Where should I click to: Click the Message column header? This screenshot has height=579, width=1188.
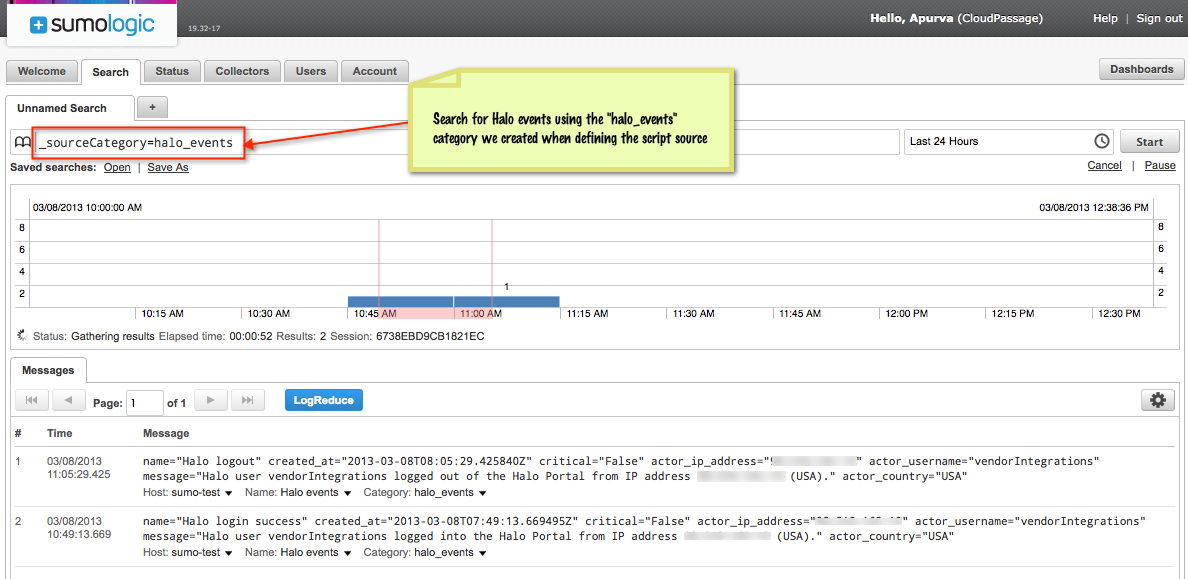click(x=166, y=433)
